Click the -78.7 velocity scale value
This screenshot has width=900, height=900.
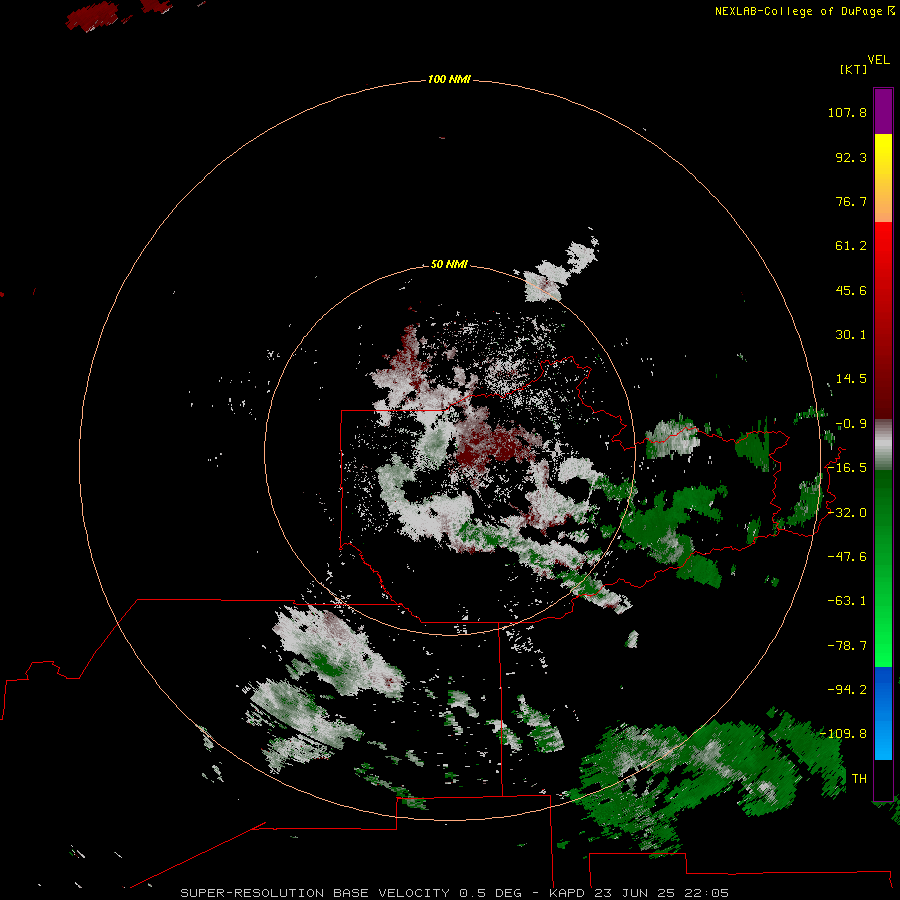pos(847,646)
